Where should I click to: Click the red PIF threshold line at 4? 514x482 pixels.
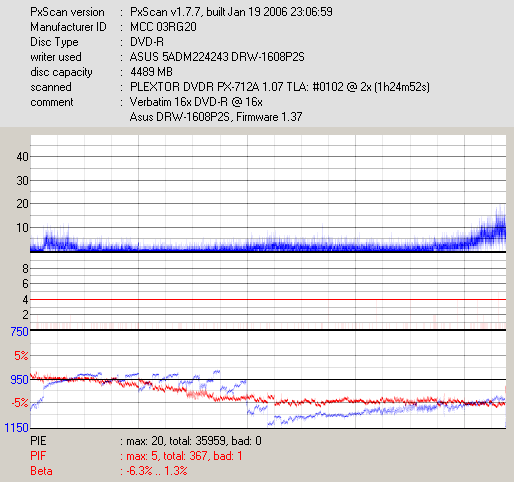click(x=268, y=300)
